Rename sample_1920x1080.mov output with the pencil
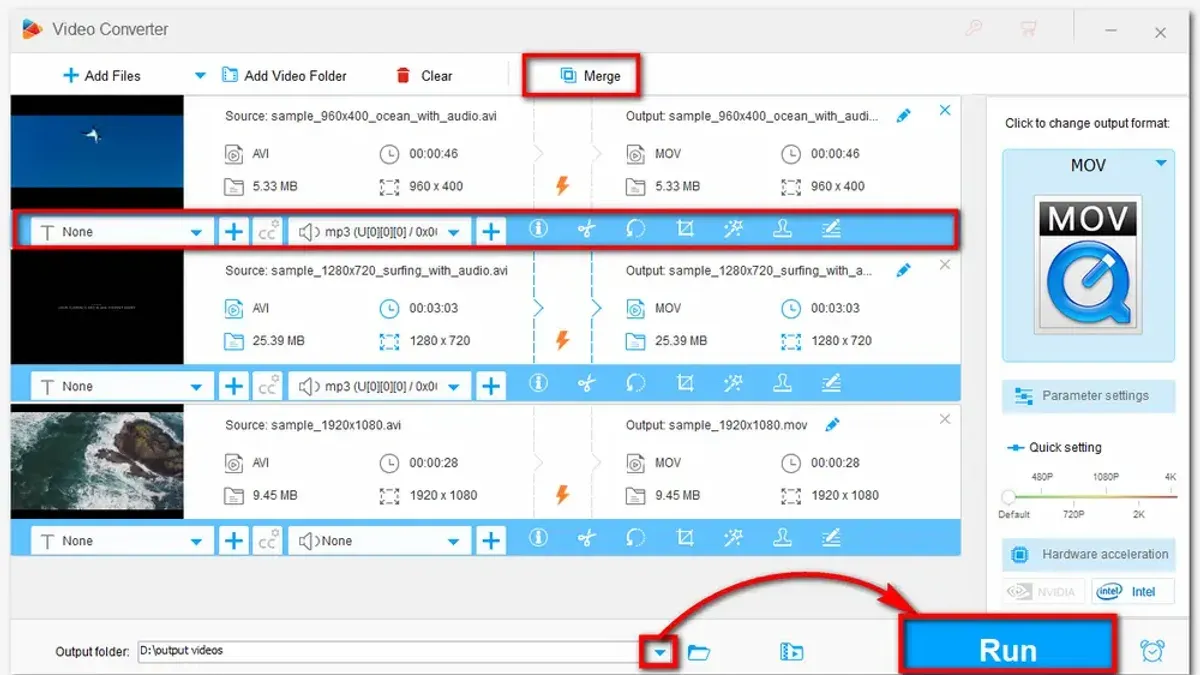Screen dimensions: 1200x675 pyautogui.click(x=832, y=425)
